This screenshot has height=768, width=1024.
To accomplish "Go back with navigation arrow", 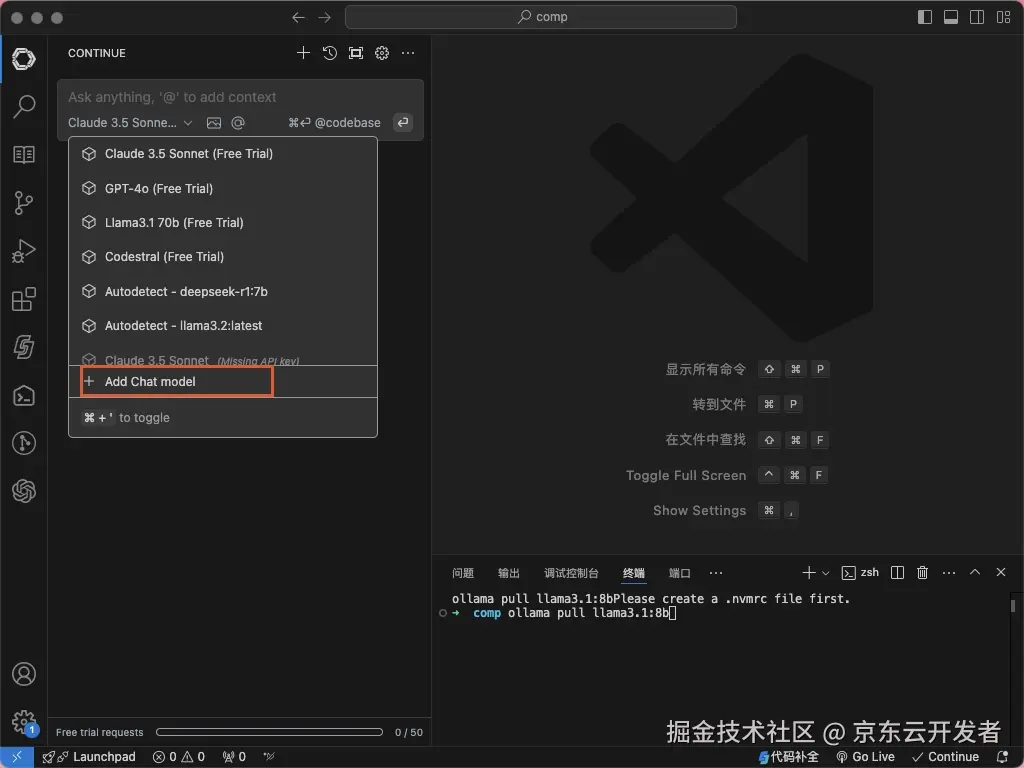I will point(298,18).
